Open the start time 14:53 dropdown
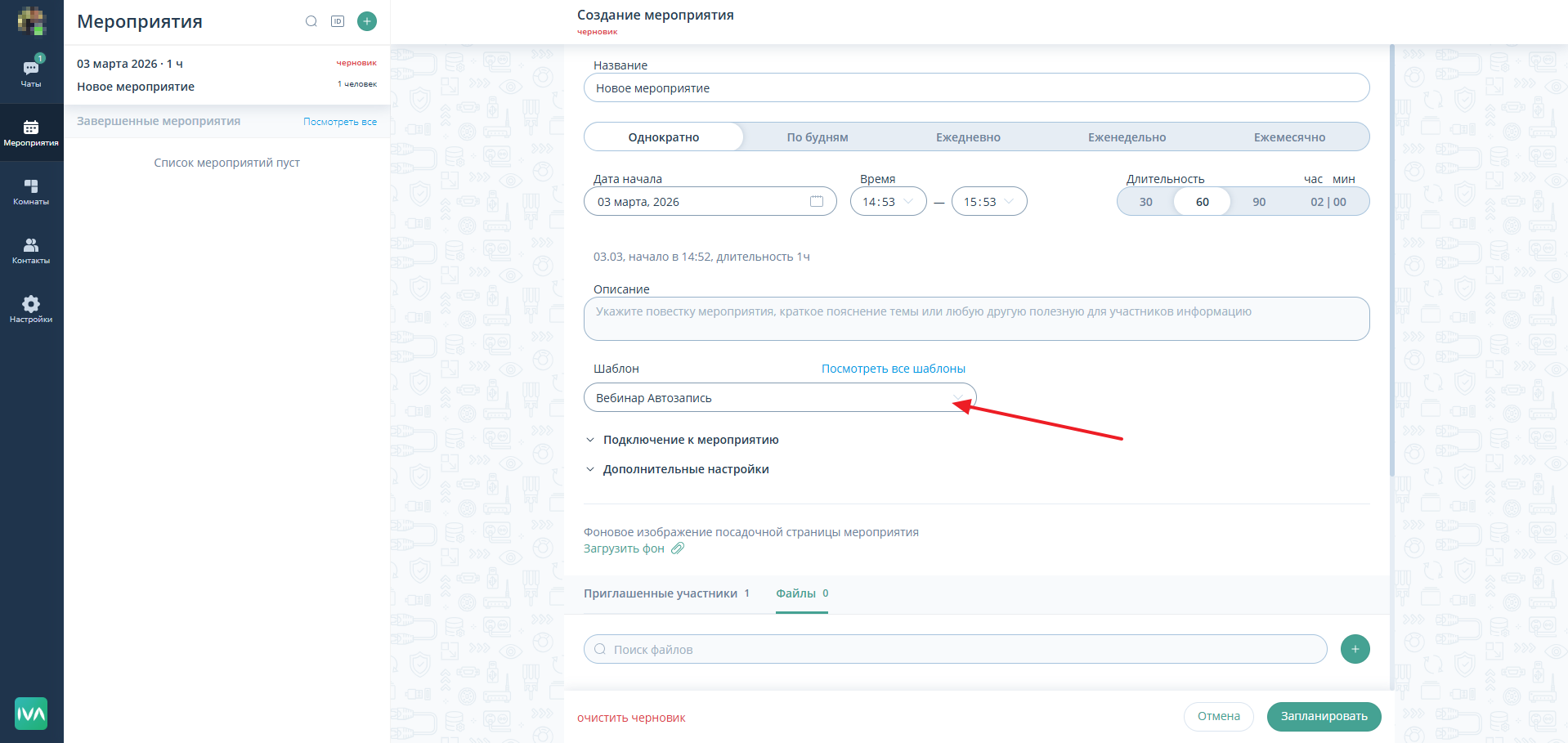This screenshot has height=743, width=1568. (888, 202)
